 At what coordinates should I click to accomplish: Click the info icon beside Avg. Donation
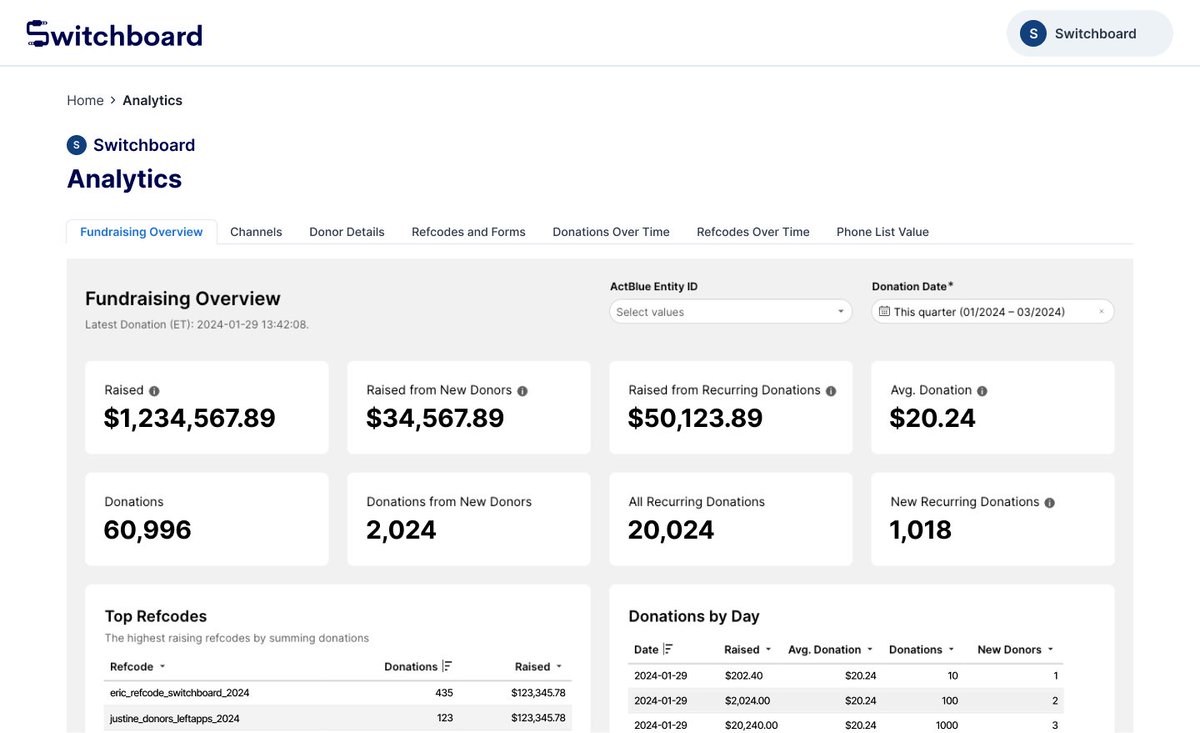tap(984, 390)
